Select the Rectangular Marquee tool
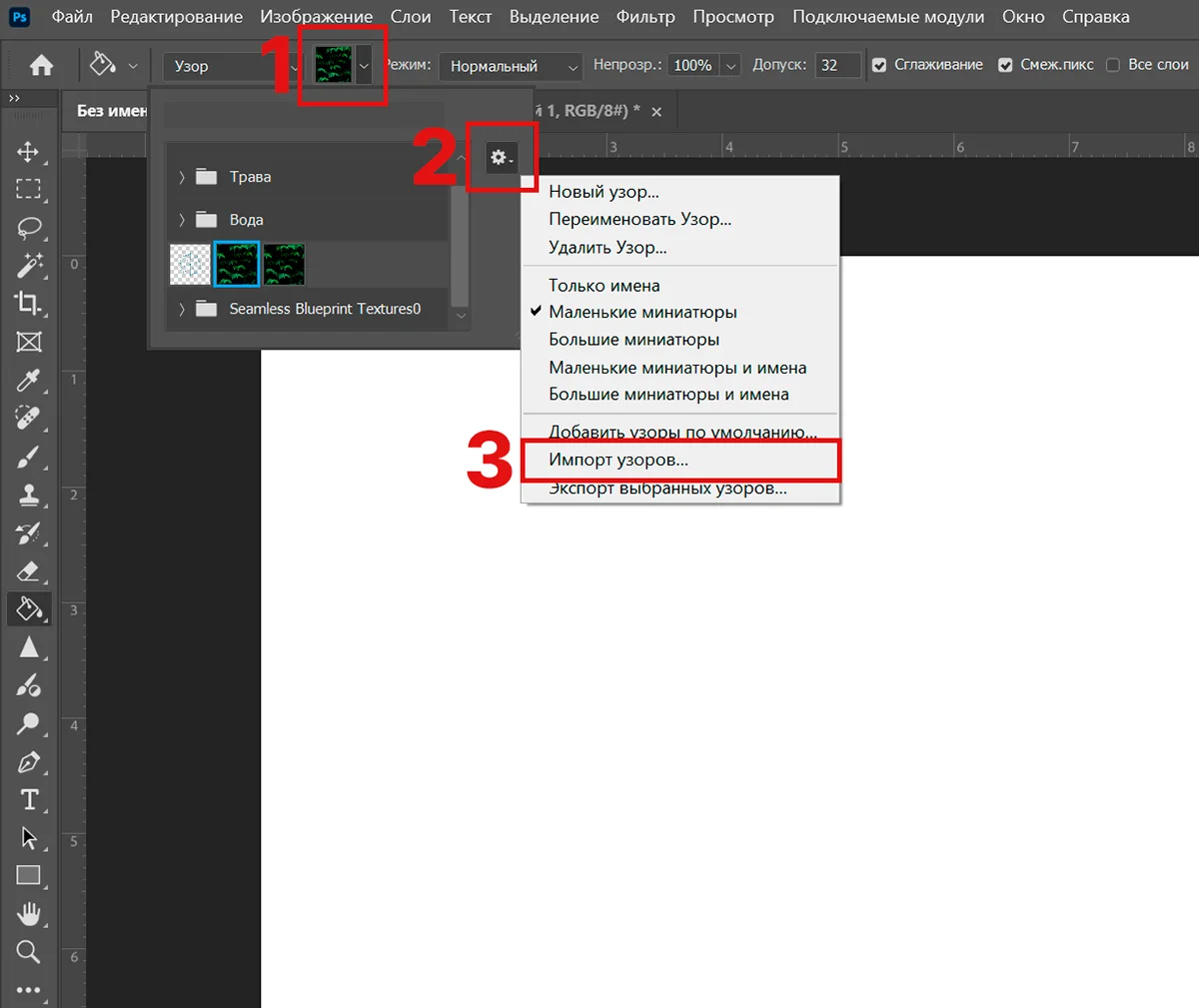 click(29, 189)
